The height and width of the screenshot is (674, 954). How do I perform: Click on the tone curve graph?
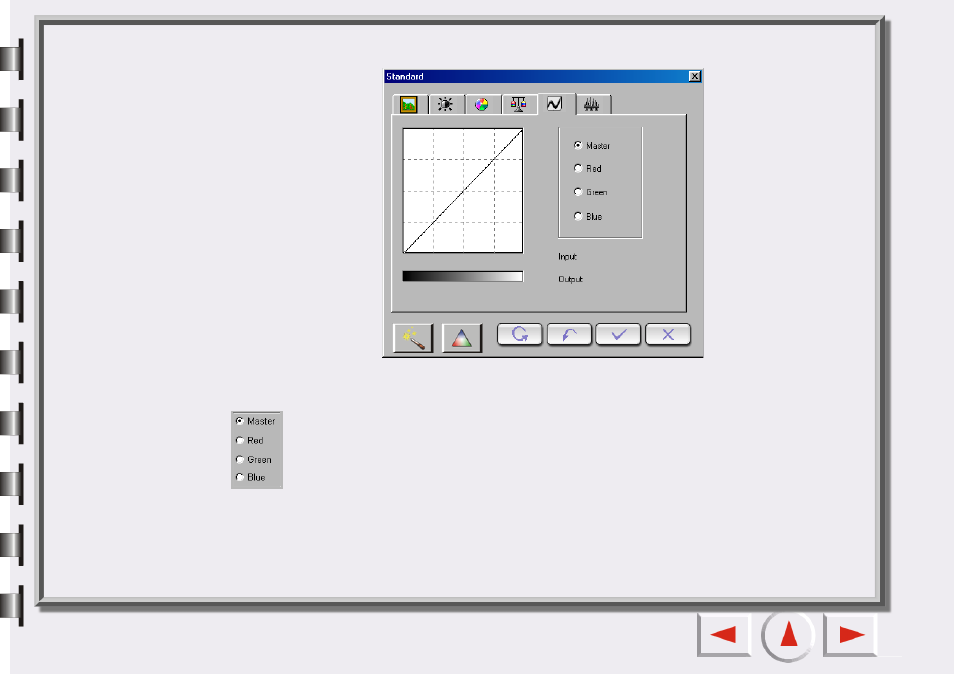click(x=463, y=190)
